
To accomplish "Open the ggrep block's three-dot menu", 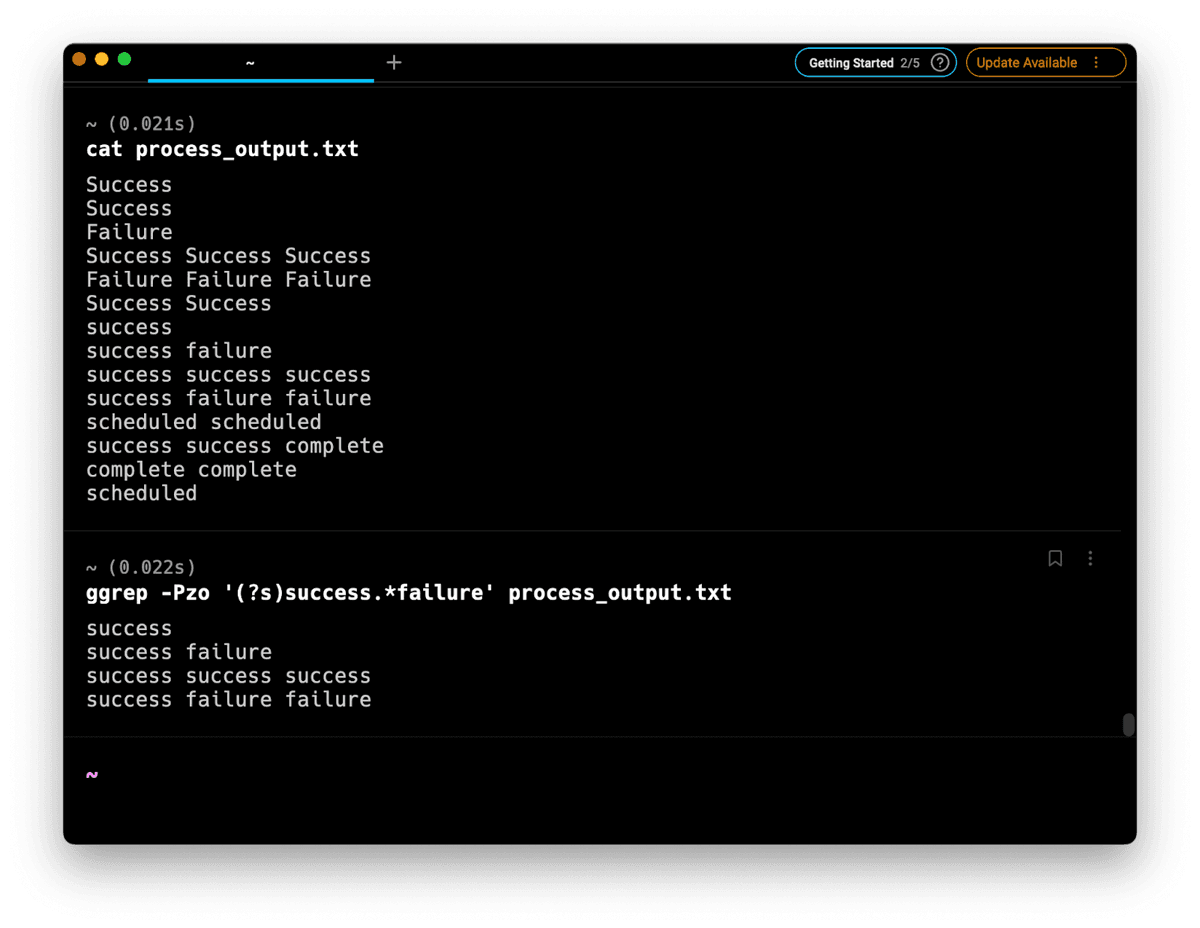I will [x=1090, y=558].
